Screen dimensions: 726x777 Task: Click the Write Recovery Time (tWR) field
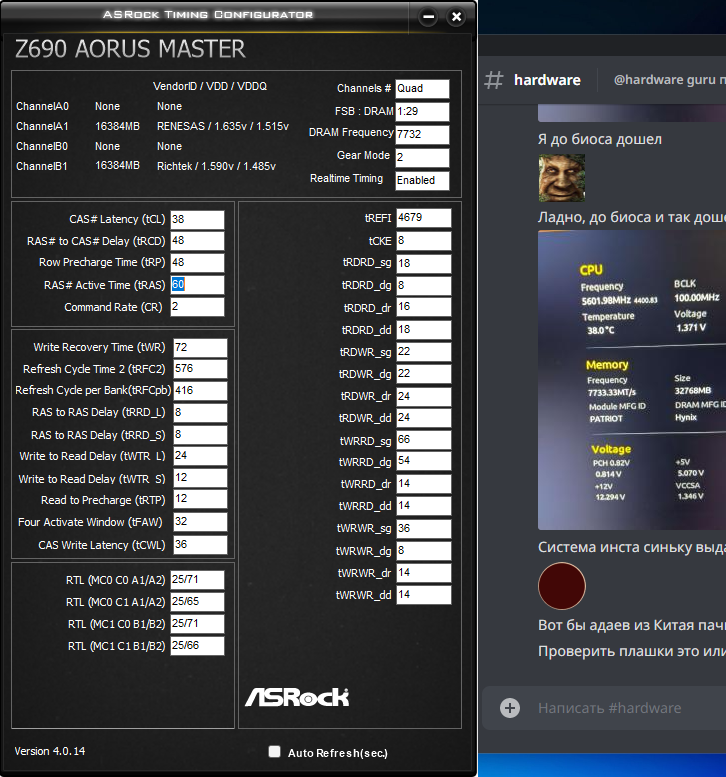[x=200, y=348]
